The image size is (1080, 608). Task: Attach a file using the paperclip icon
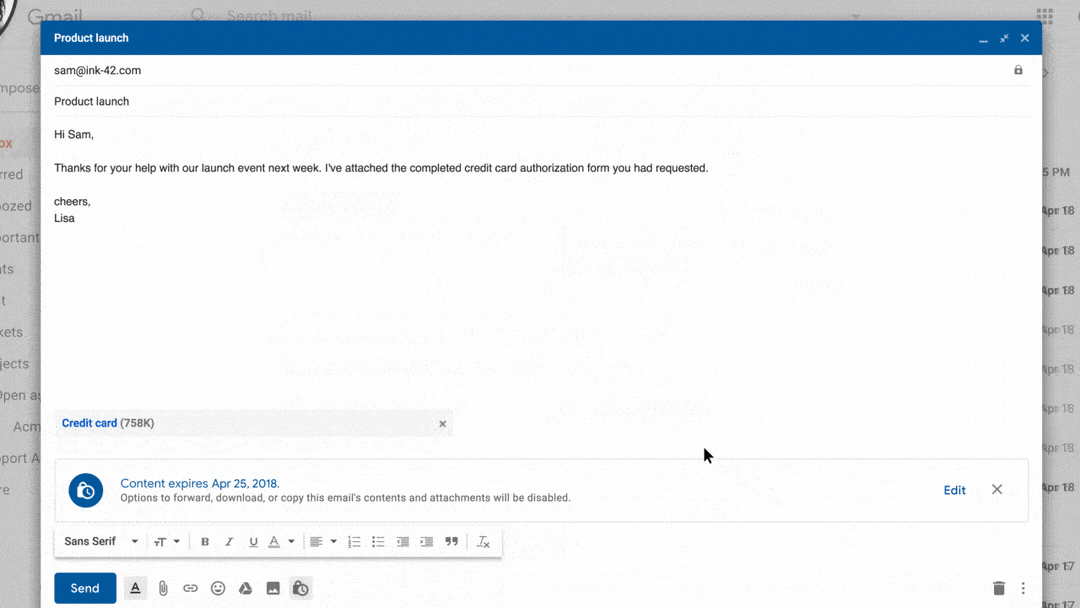163,588
